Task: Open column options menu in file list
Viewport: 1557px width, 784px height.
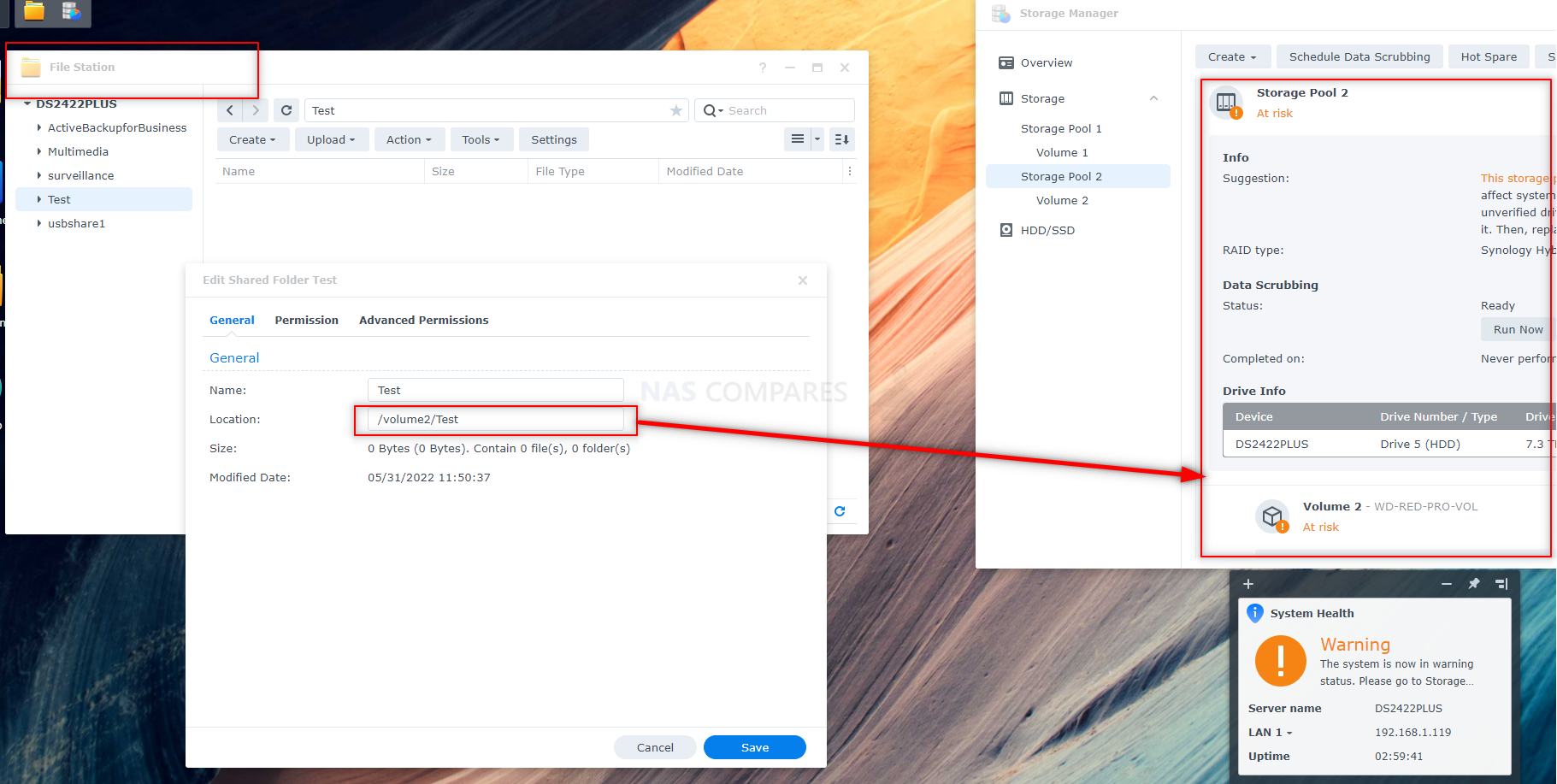Action: pyautogui.click(x=850, y=171)
